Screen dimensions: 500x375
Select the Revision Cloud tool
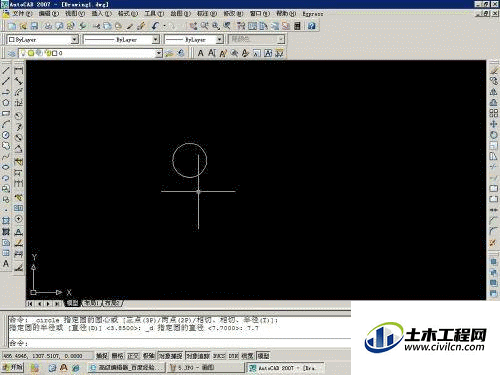pyautogui.click(x=6, y=146)
